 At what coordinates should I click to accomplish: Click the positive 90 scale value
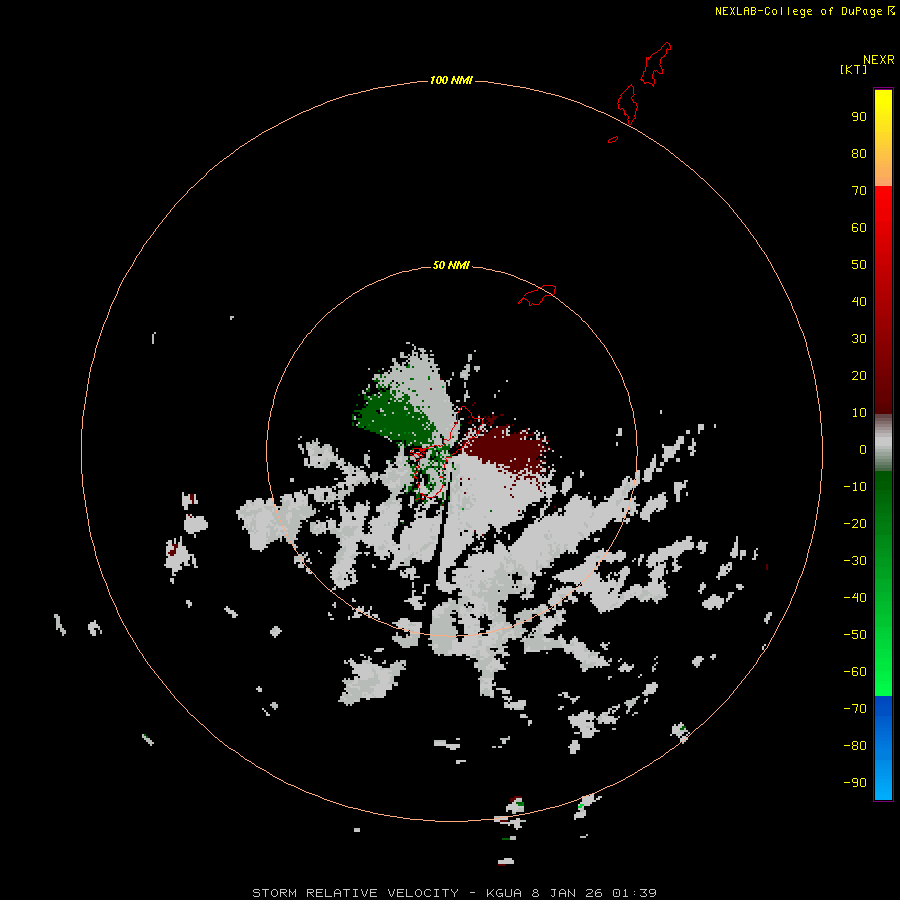859,117
